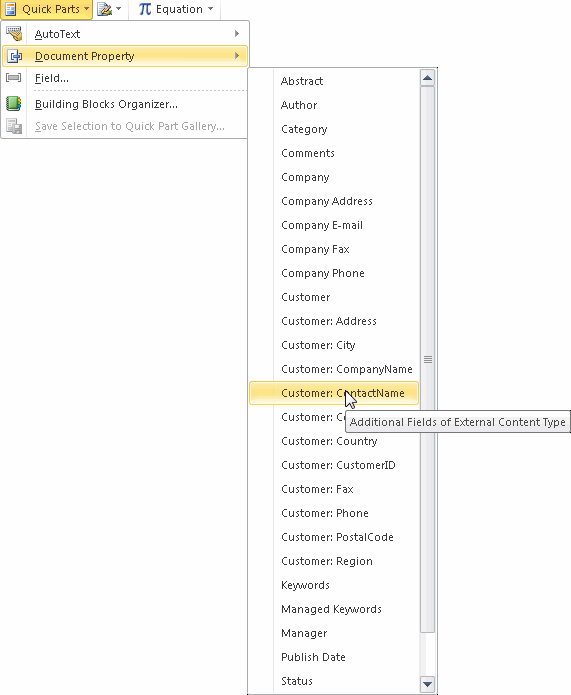The width and height of the screenshot is (571, 695).
Task: Click the Save Selection gallery icon
Action: coord(14,126)
